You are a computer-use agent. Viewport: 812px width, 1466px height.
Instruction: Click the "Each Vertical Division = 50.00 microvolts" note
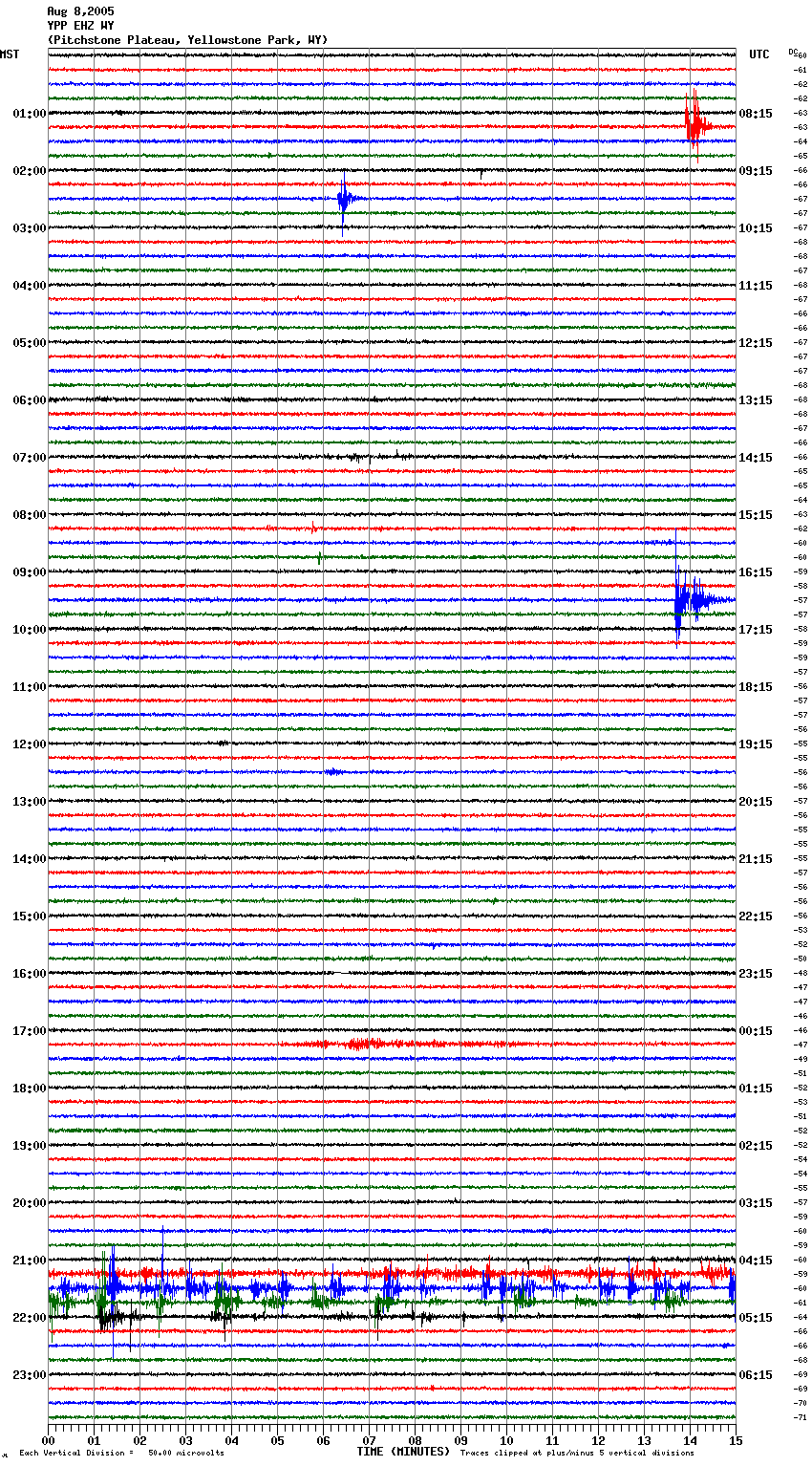pyautogui.click(x=121, y=1453)
